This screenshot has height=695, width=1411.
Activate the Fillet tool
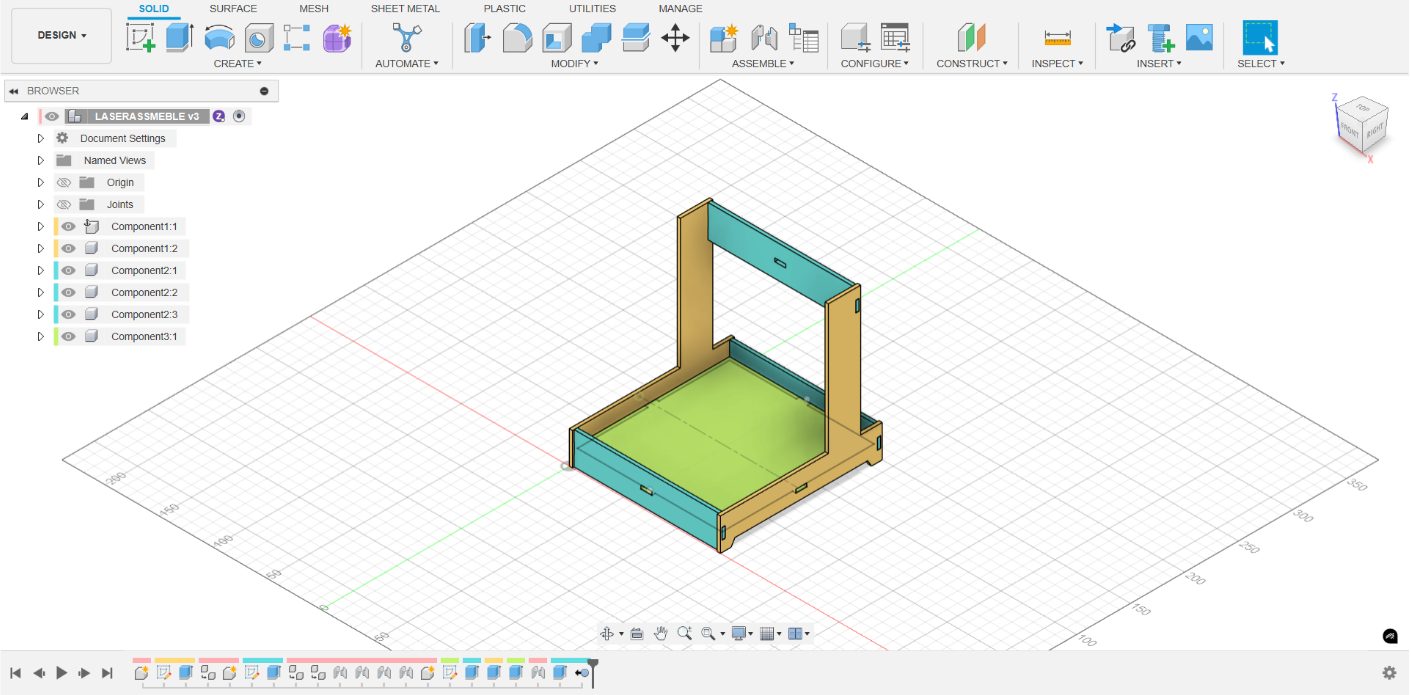point(517,38)
